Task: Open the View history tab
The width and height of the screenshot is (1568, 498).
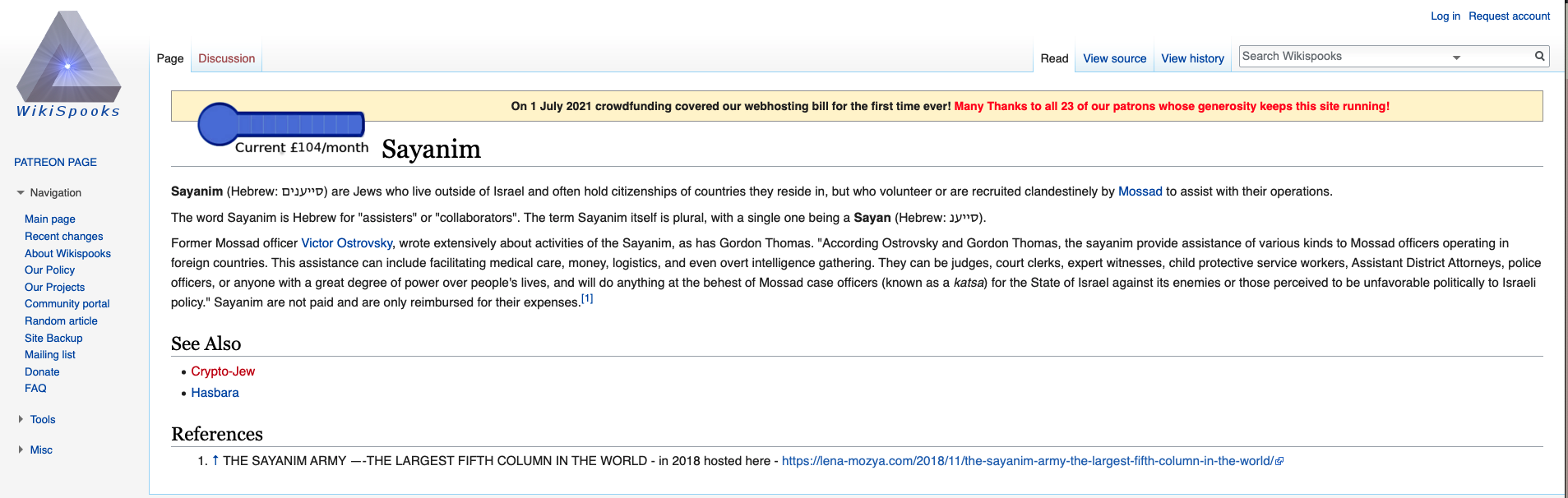Action: point(1192,58)
